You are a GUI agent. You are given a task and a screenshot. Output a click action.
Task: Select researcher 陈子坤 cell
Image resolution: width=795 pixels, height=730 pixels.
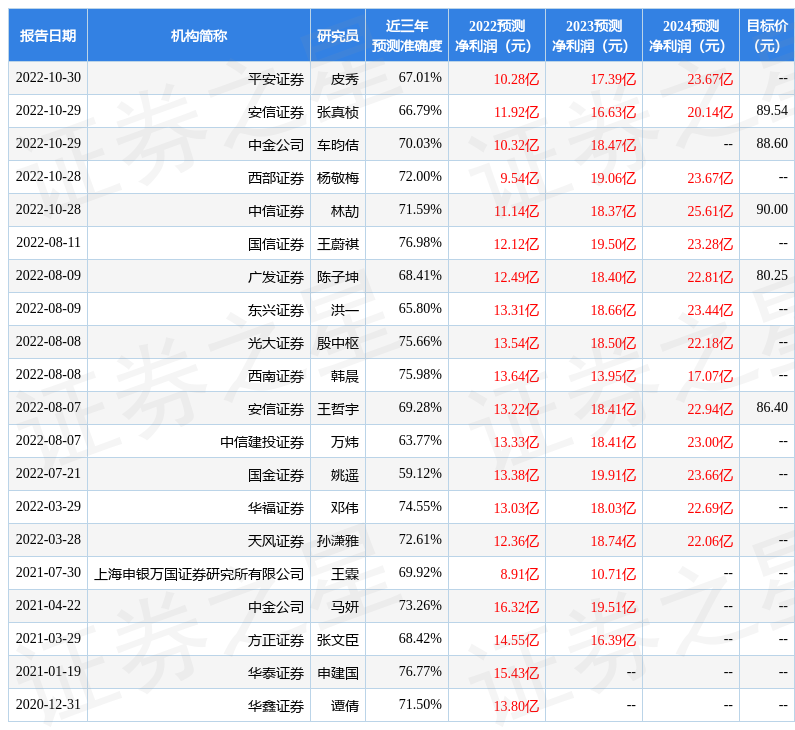click(338, 277)
